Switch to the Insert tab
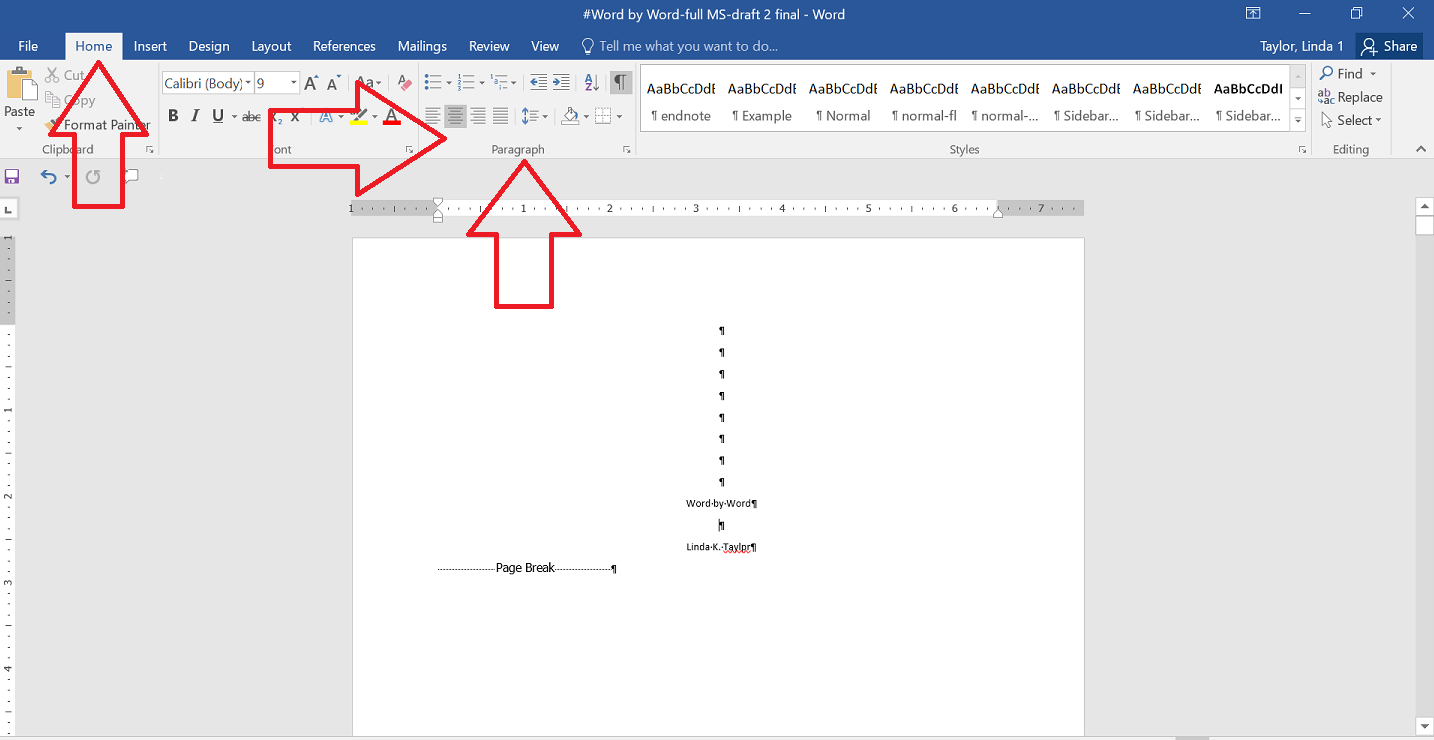Screen dimensions: 1434x740 [x=150, y=46]
